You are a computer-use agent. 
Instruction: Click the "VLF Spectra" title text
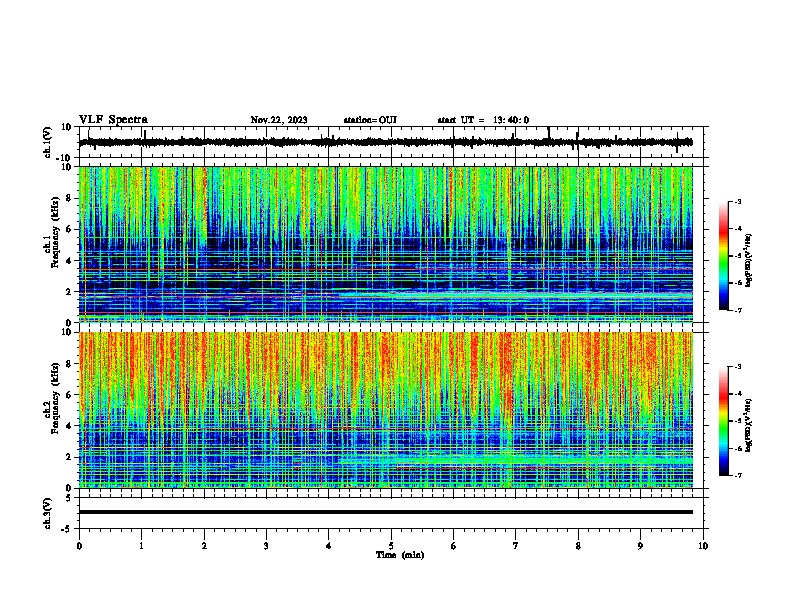click(x=113, y=120)
